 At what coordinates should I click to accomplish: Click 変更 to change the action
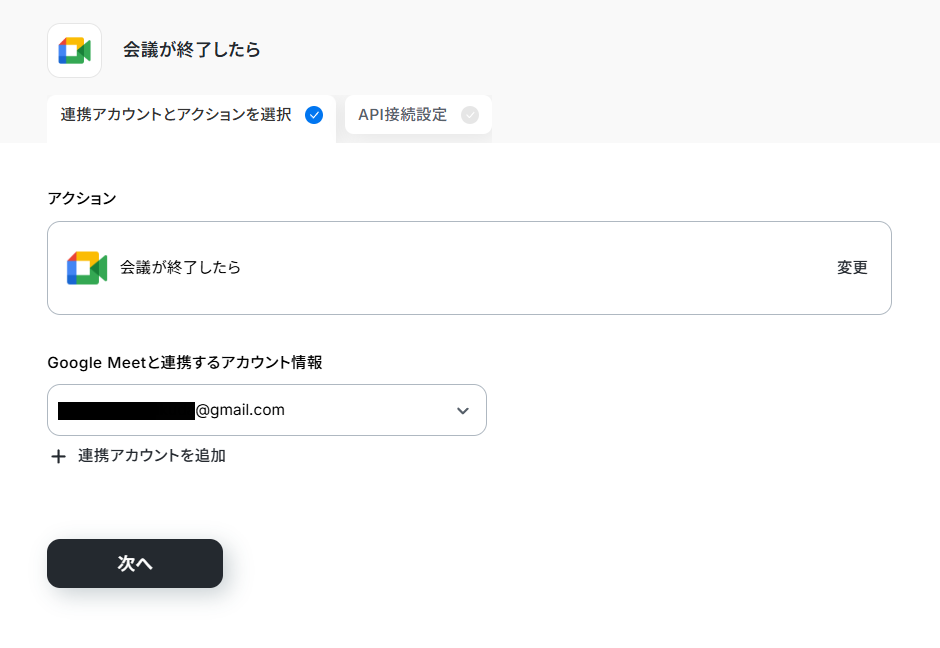coord(852,267)
